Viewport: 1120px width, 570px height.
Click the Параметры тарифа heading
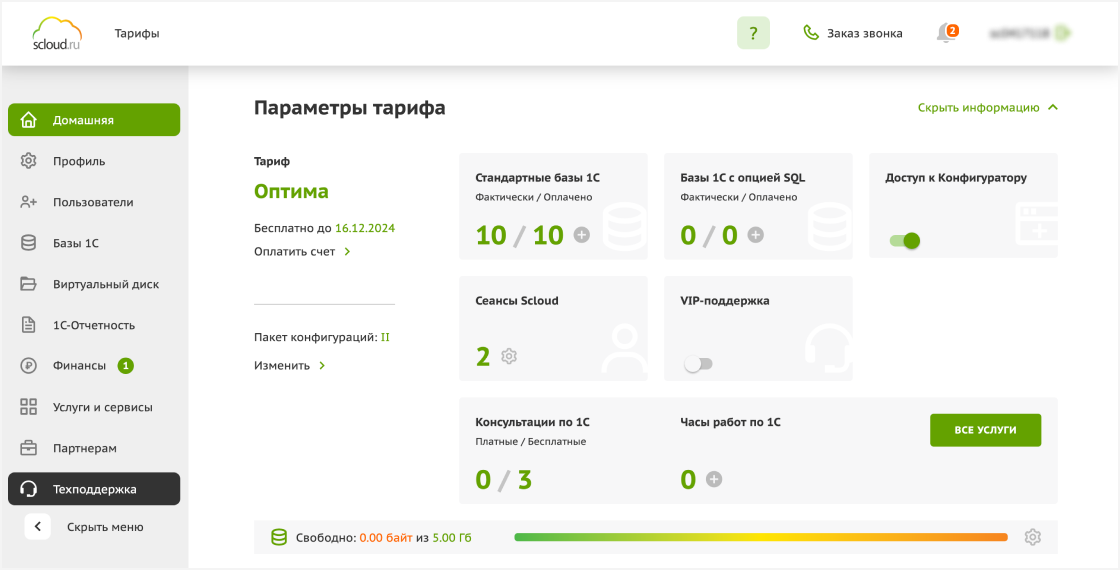click(350, 108)
